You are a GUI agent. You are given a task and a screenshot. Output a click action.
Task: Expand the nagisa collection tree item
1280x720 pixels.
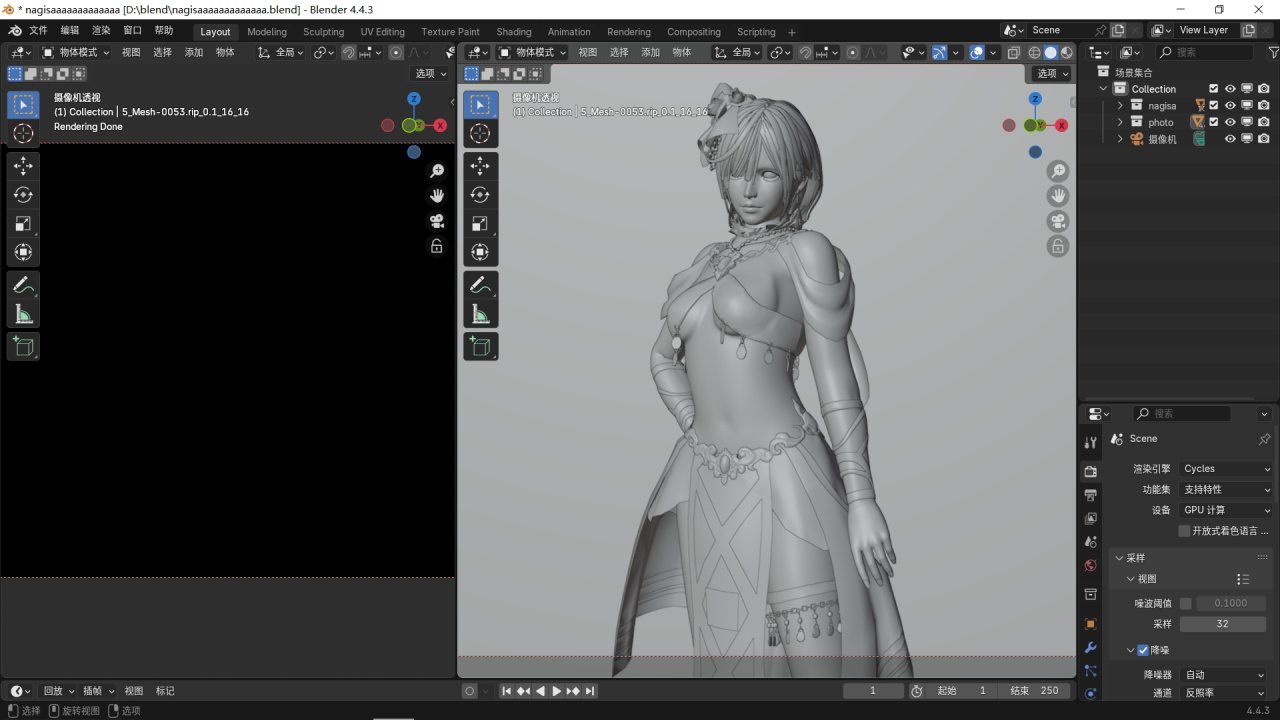tap(1120, 105)
